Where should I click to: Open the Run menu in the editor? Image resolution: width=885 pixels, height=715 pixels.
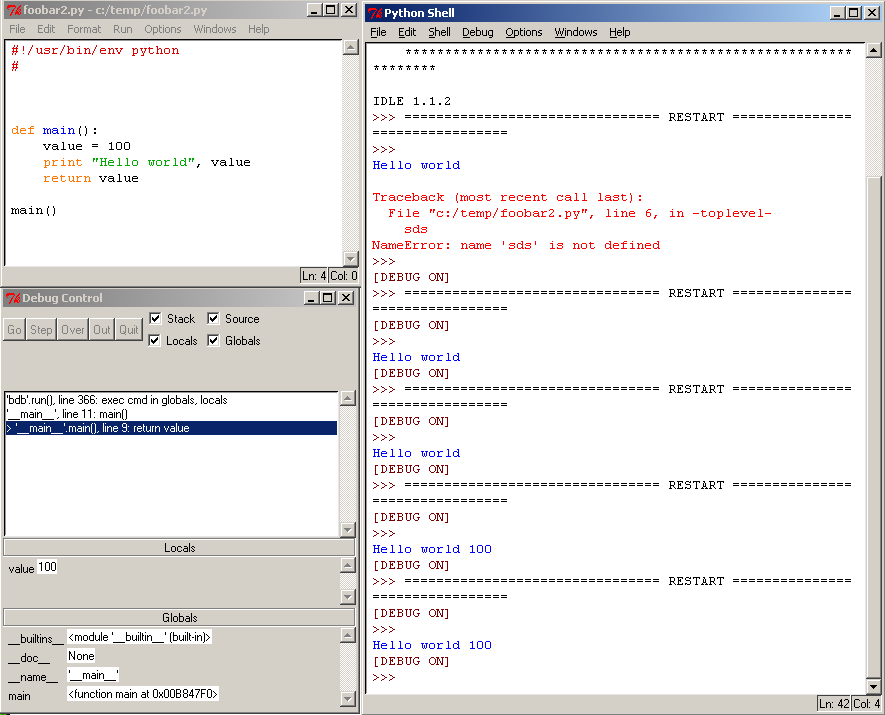[x=122, y=29]
